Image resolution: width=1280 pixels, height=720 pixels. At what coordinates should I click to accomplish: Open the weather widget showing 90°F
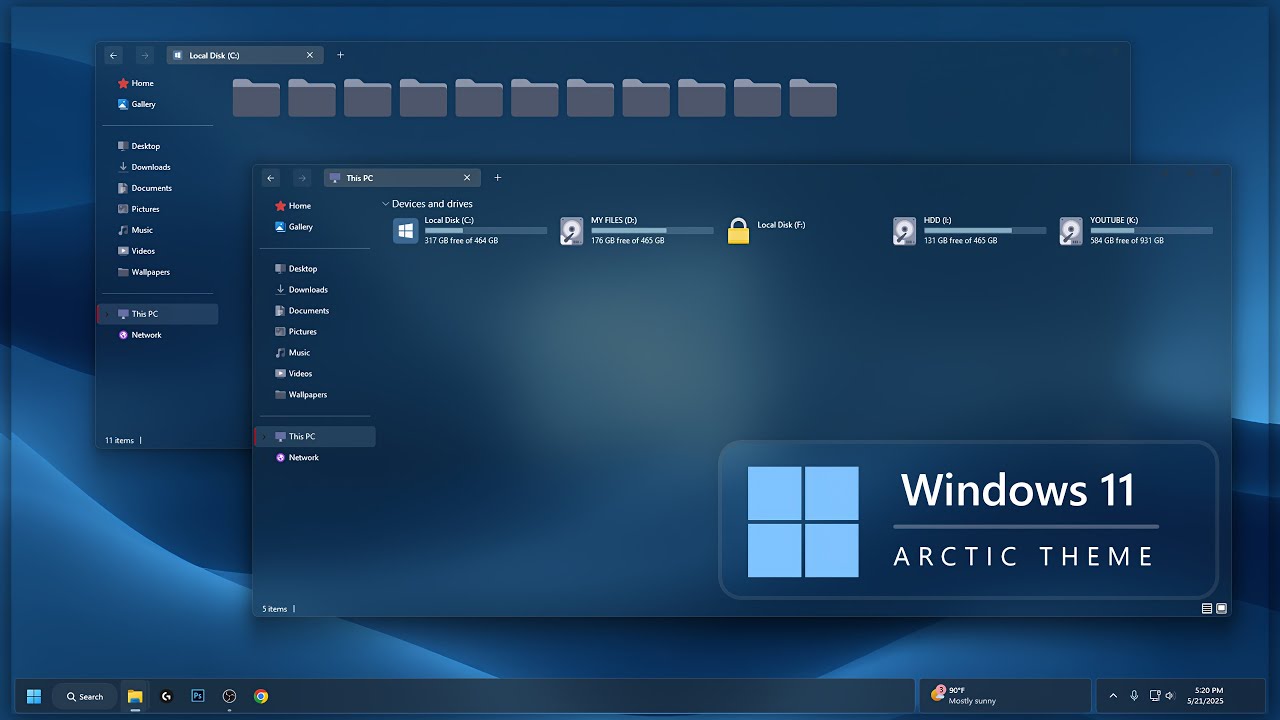tap(1004, 695)
